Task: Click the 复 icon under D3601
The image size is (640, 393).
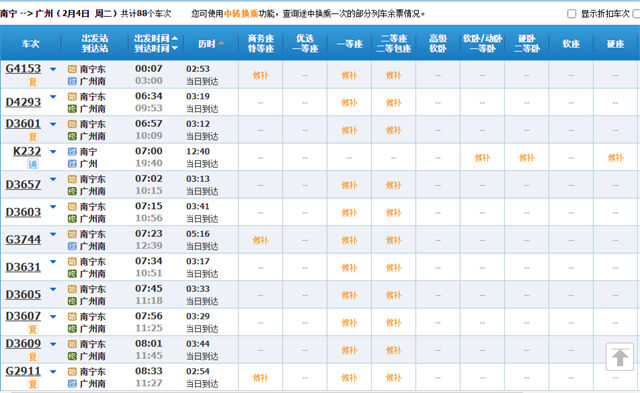Action: click(32, 137)
